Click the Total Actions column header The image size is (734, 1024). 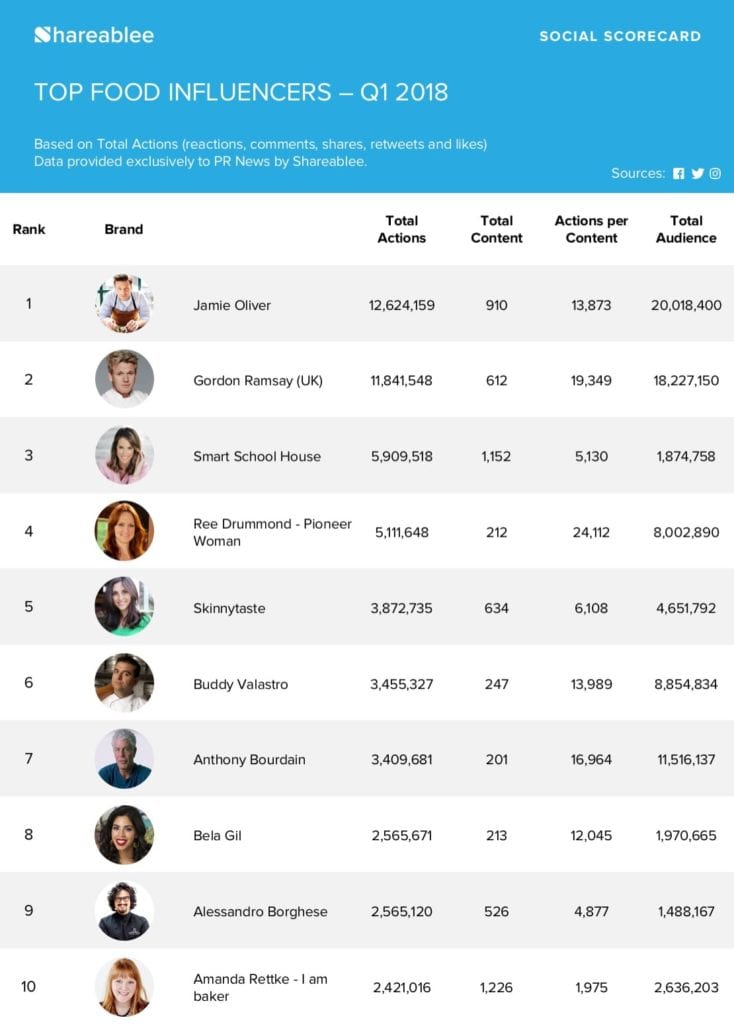402,229
